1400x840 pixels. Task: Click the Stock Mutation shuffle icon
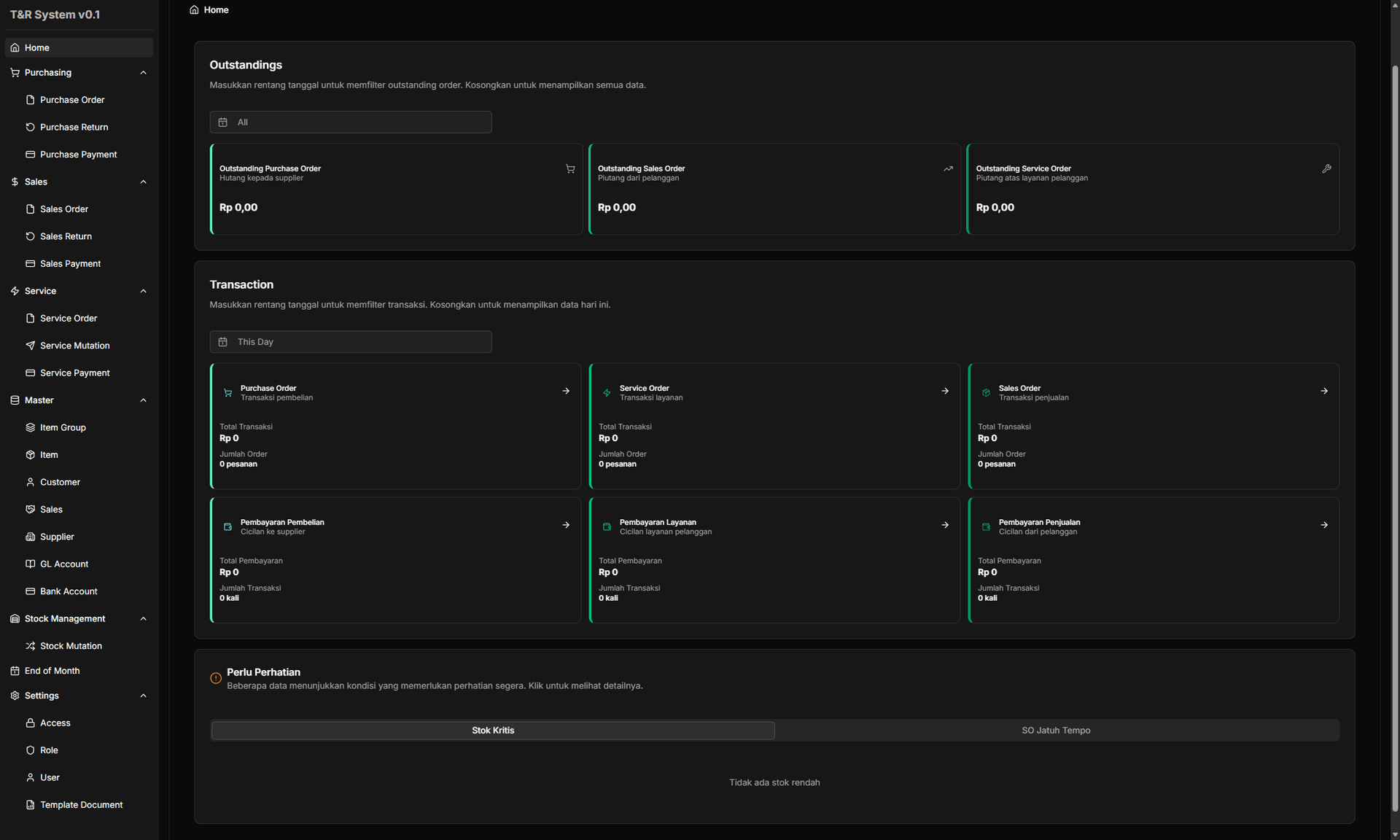coord(30,646)
